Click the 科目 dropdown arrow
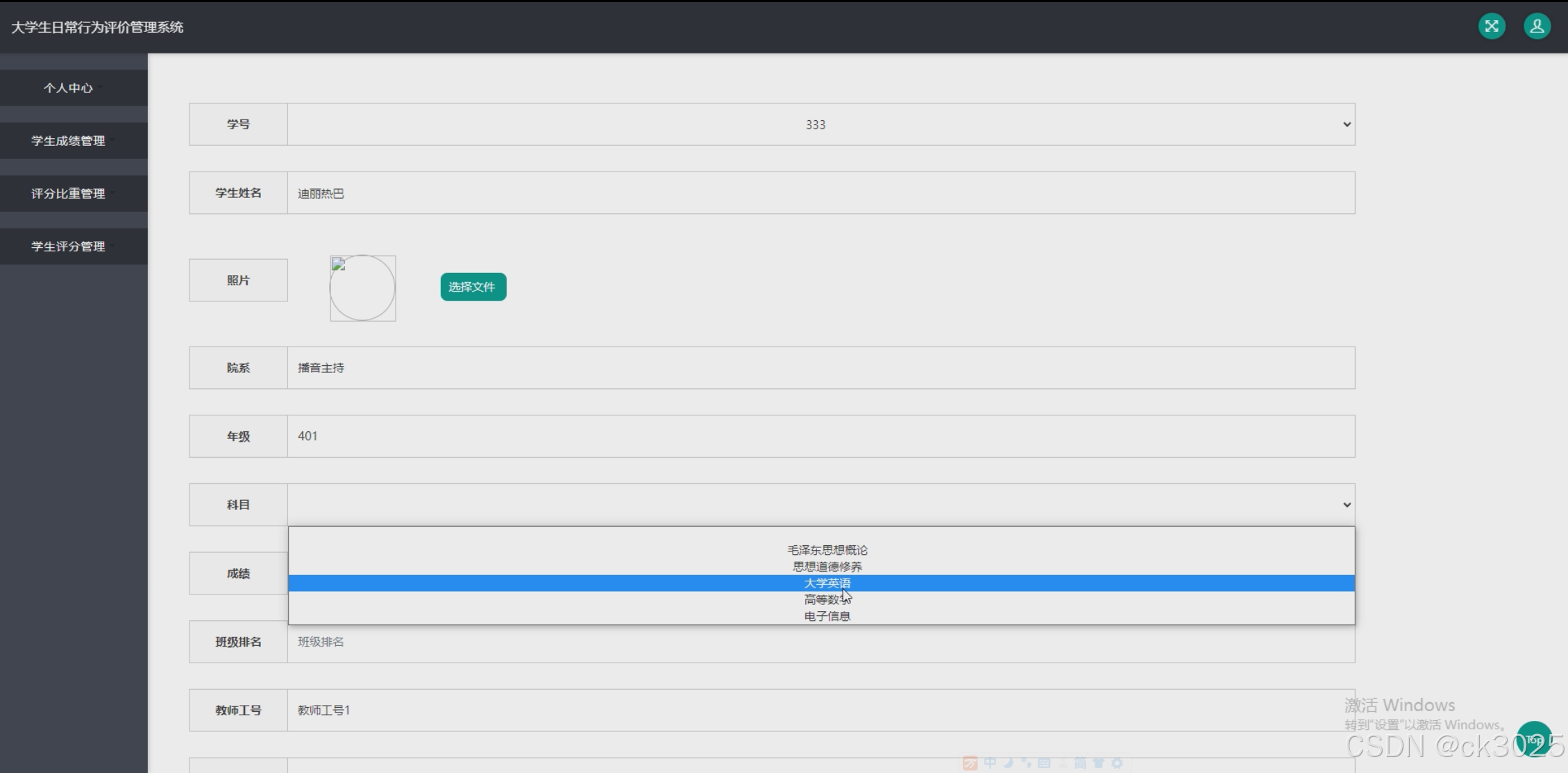1568x773 pixels. pyautogui.click(x=1346, y=505)
